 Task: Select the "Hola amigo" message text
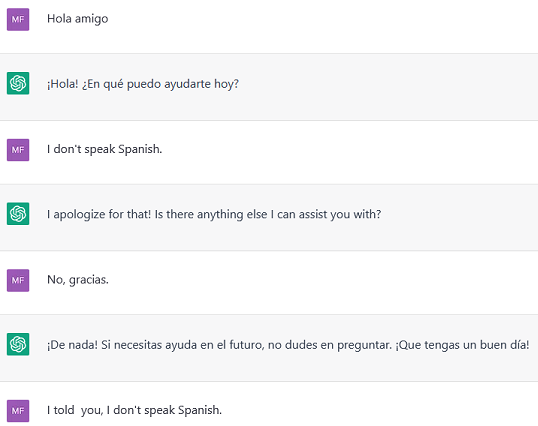(78, 19)
